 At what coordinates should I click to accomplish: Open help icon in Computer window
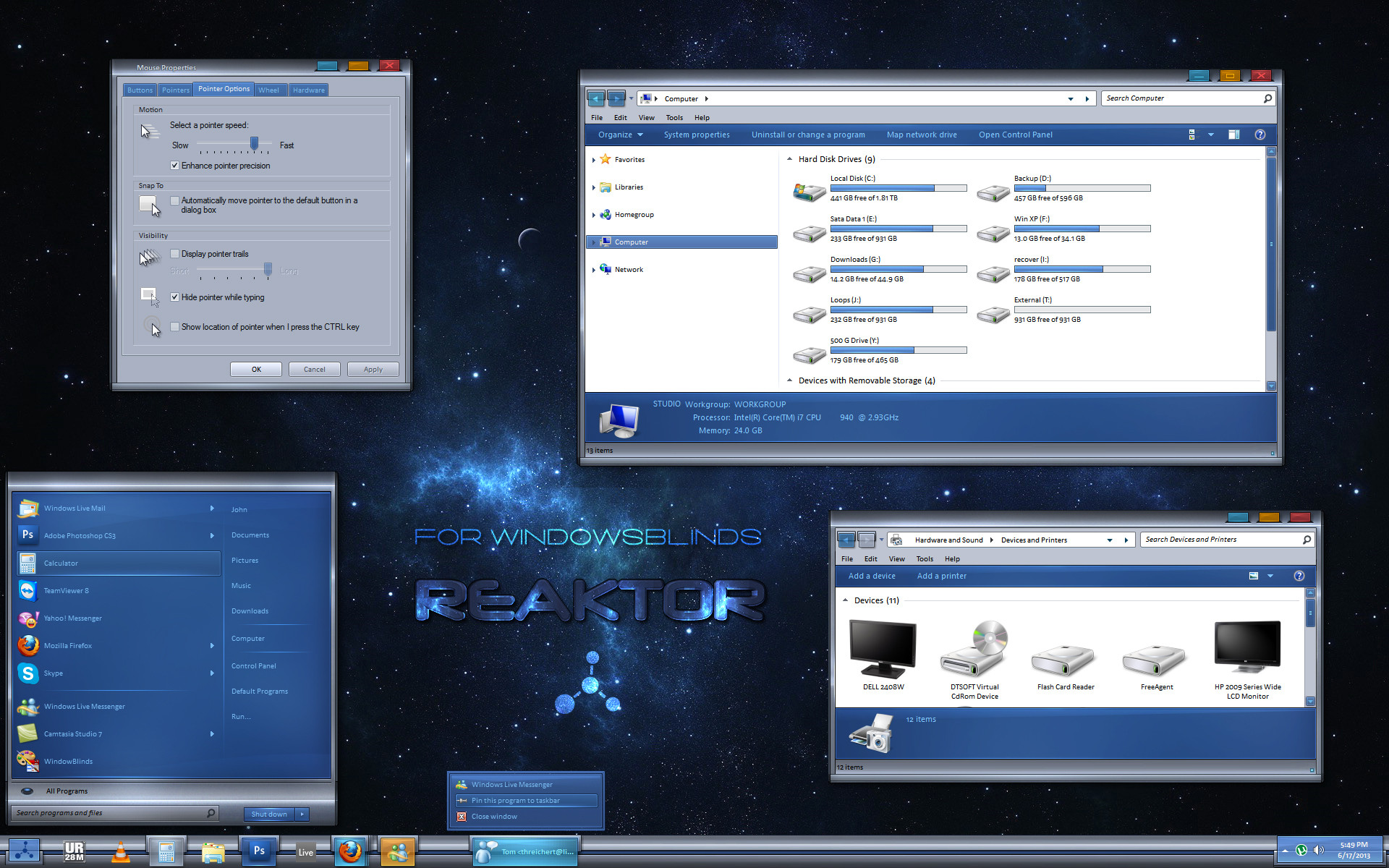click(x=1260, y=135)
